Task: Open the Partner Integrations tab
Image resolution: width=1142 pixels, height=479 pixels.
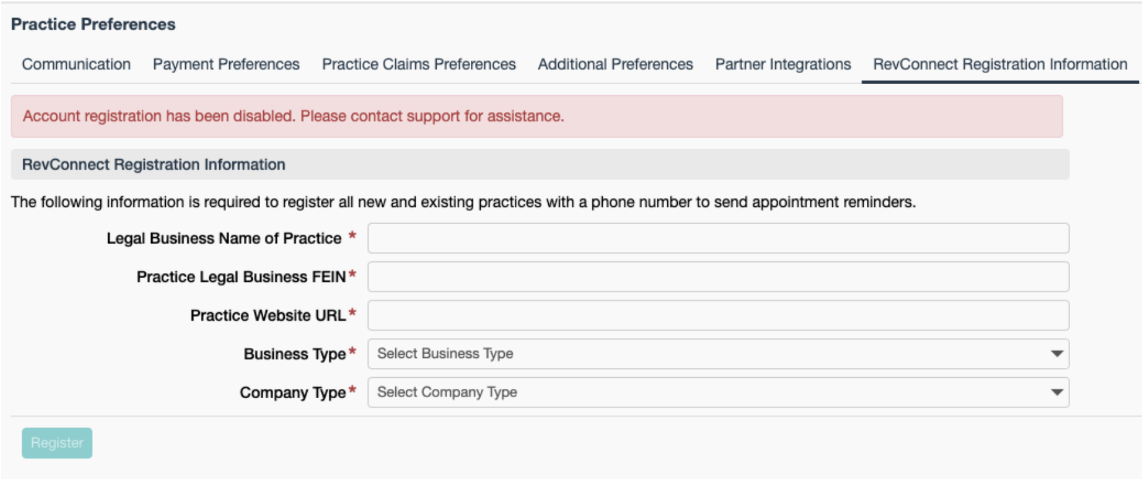Action: (783, 64)
